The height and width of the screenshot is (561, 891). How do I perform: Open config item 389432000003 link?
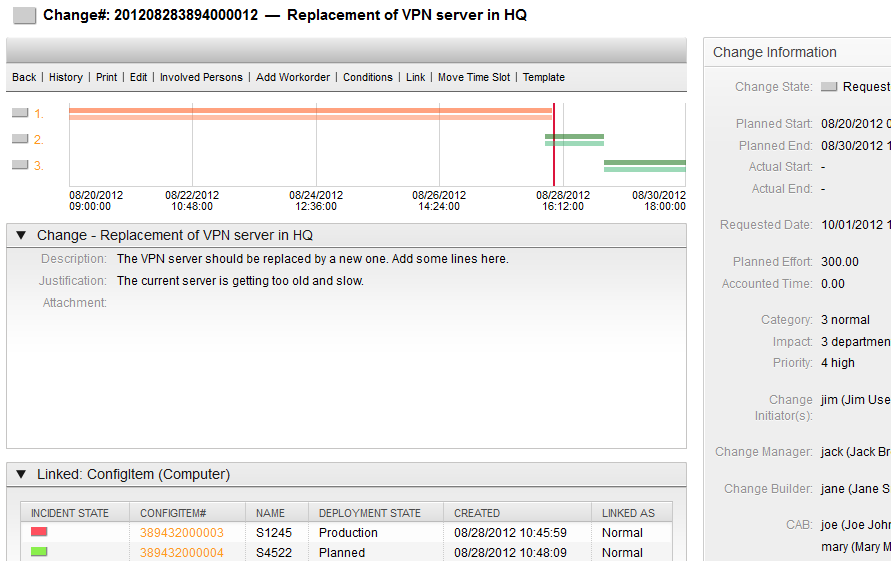(182, 533)
